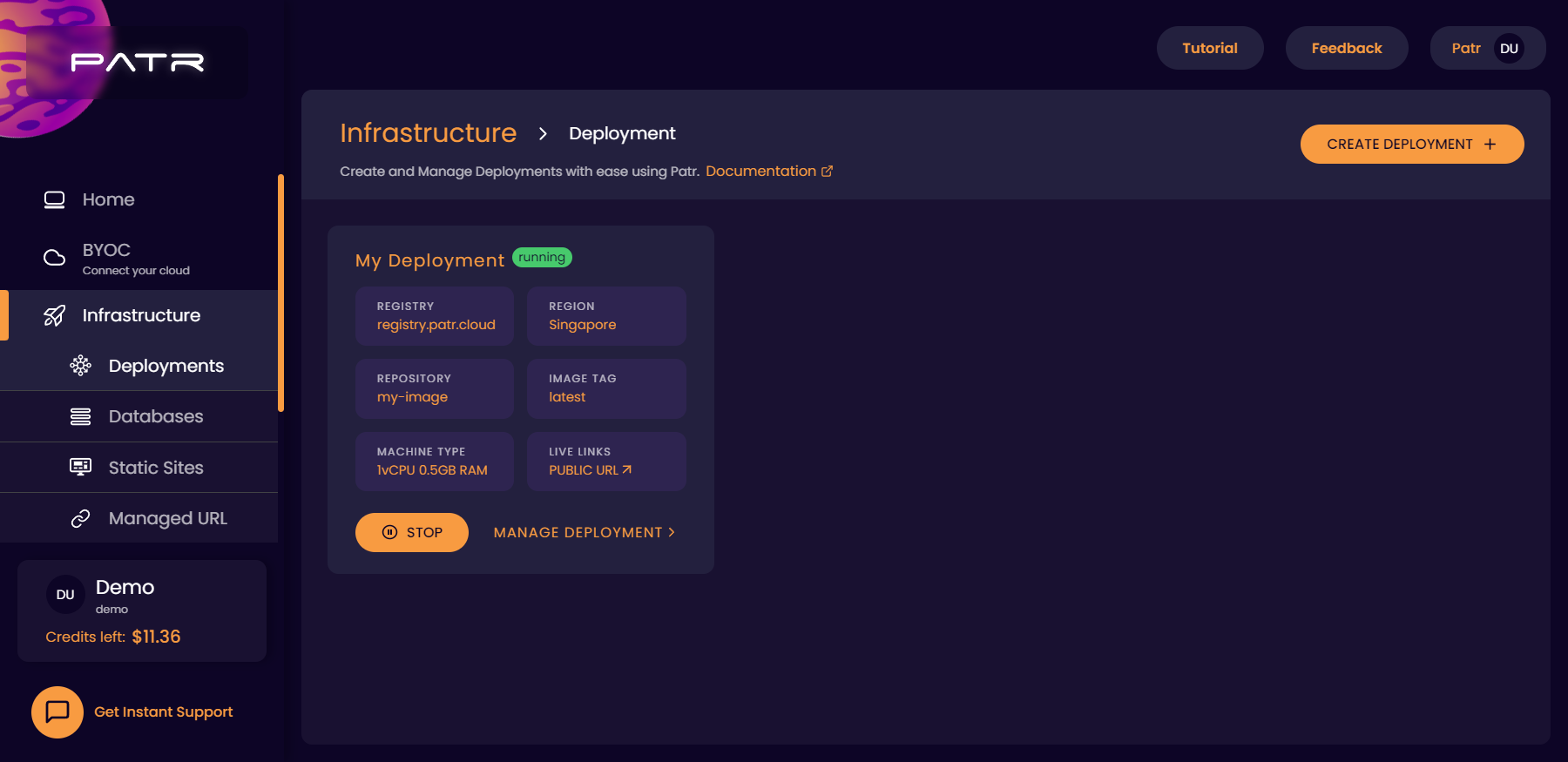Open the Databases section
This screenshot has height=762, width=1568.
[x=139, y=416]
